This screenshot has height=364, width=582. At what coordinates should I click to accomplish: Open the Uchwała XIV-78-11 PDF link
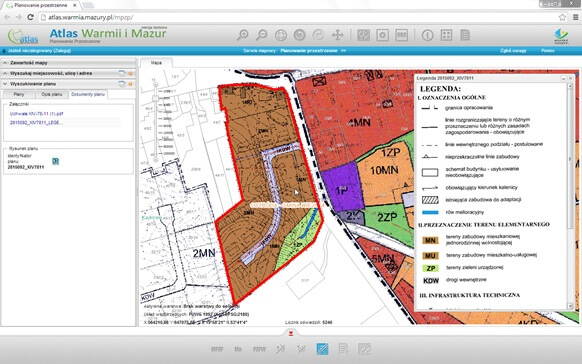pyautogui.click(x=36, y=114)
